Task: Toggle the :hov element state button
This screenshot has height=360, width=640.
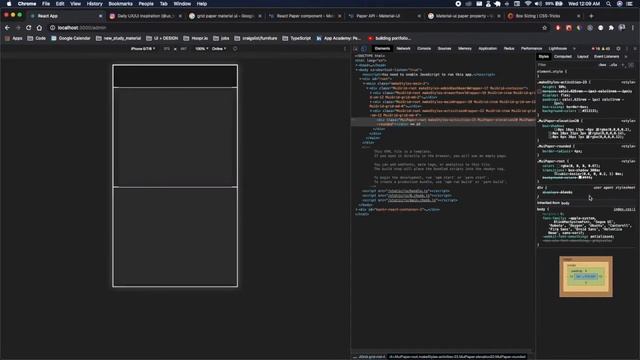Action: click(x=602, y=64)
